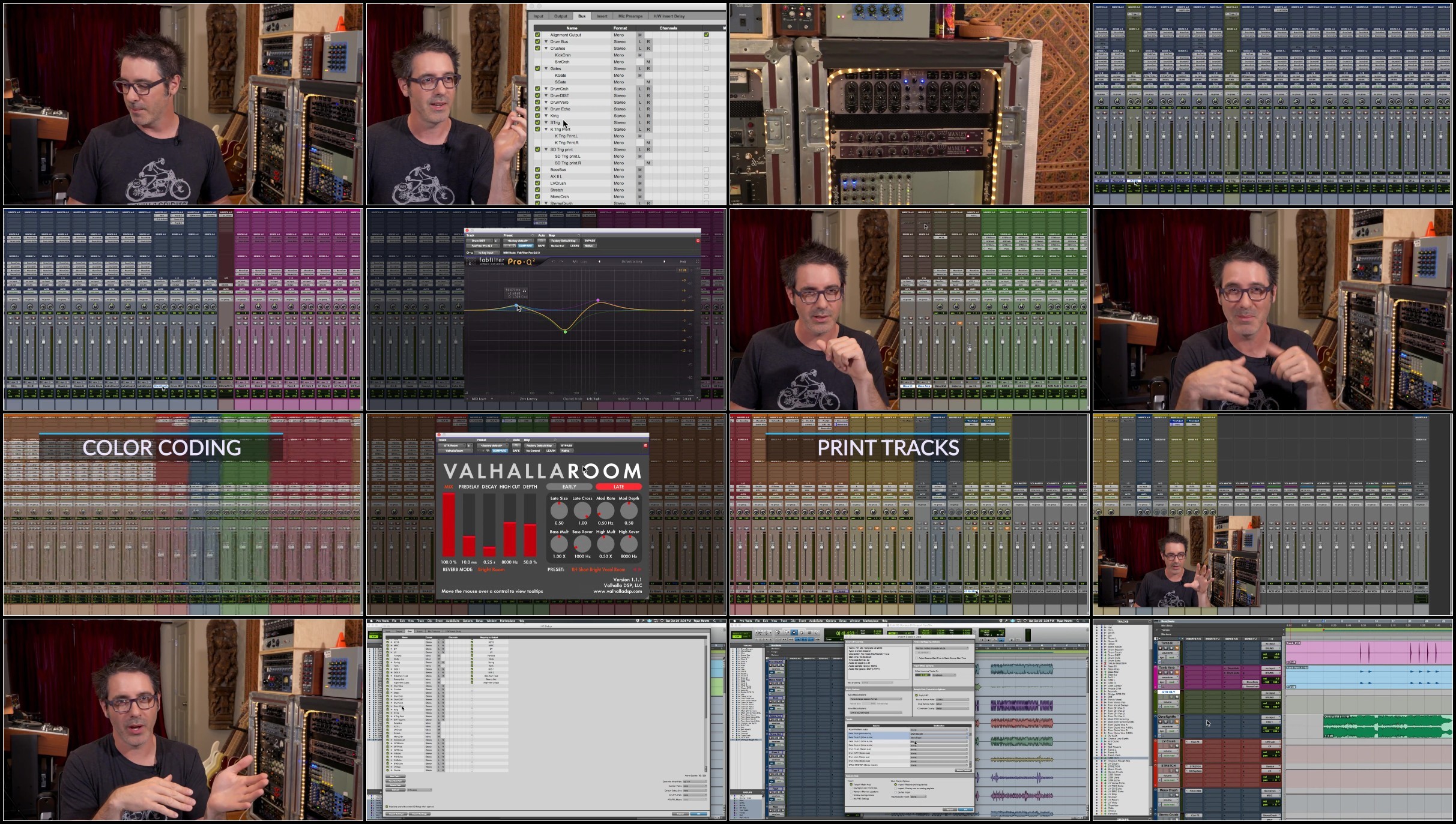1456x824 pixels.
Task: Click the Bass Xover knob in ValhallaRoom
Action: (582, 544)
